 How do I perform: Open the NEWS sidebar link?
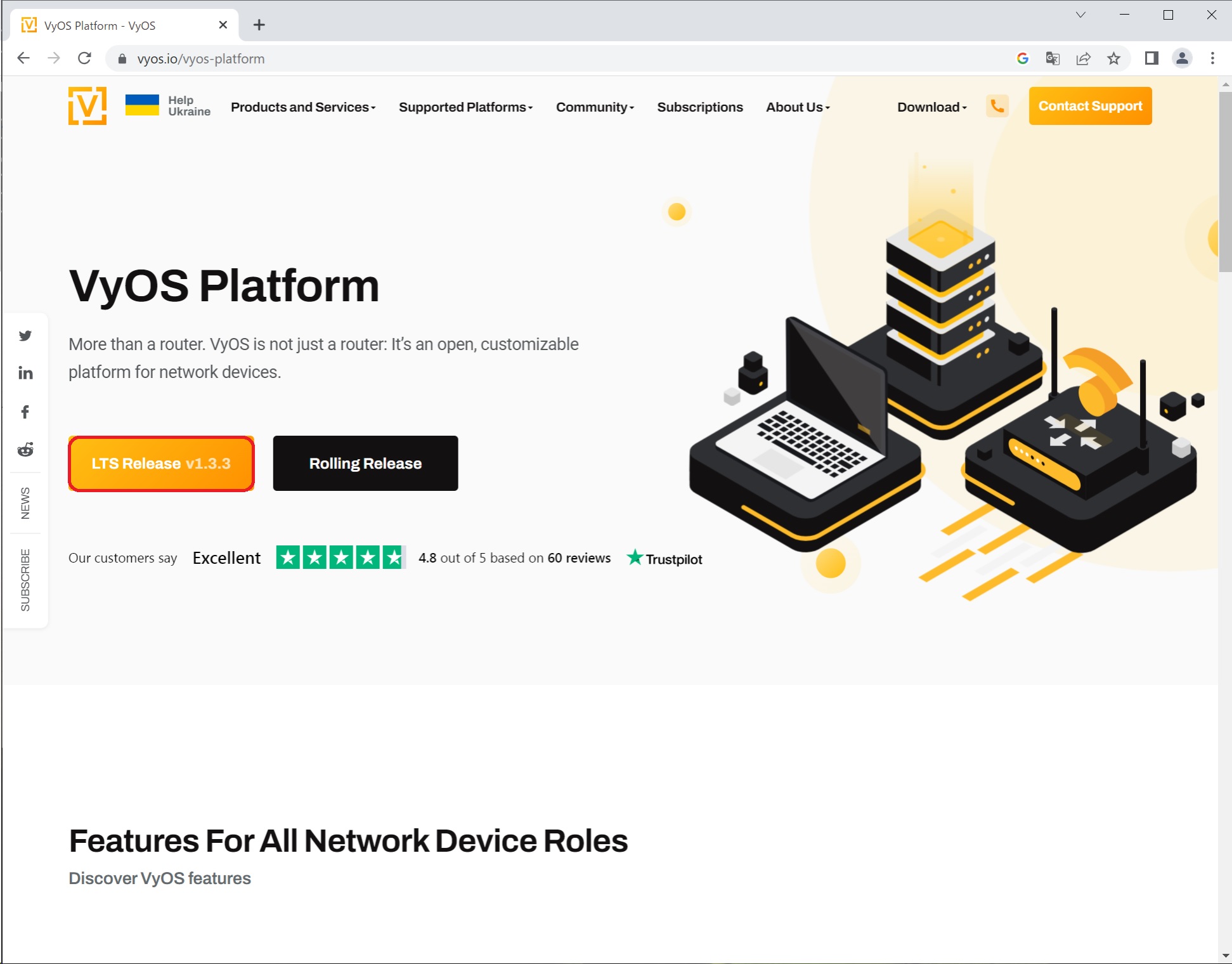pos(25,503)
